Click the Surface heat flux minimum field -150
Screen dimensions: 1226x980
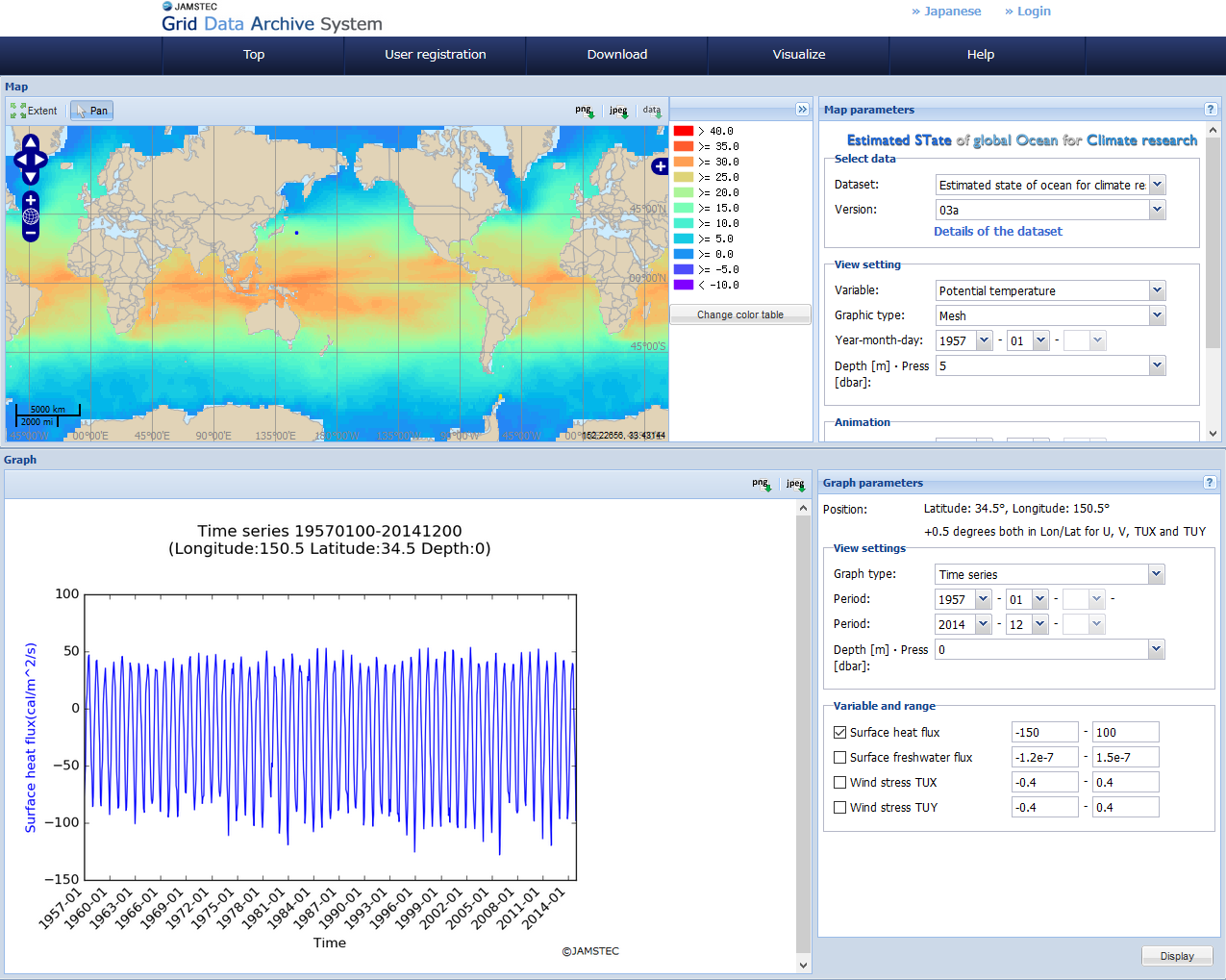(1045, 733)
